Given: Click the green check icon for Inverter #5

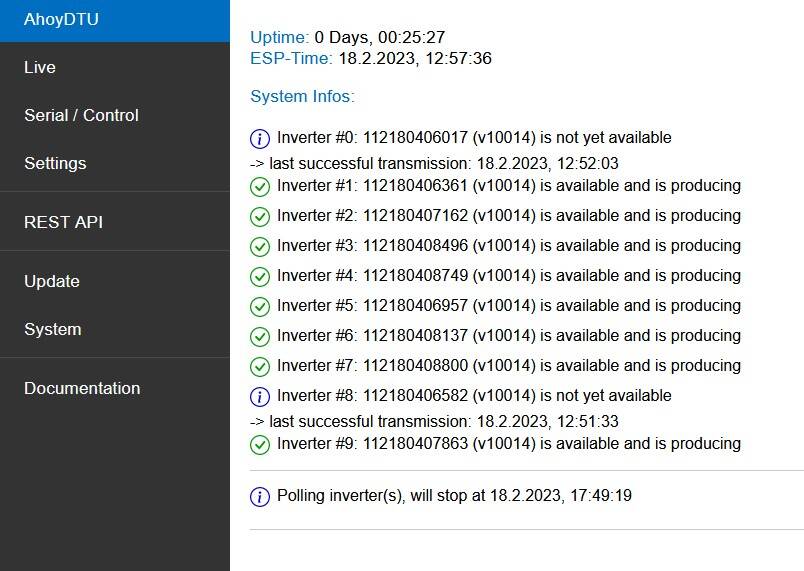Looking at the screenshot, I should pyautogui.click(x=260, y=307).
